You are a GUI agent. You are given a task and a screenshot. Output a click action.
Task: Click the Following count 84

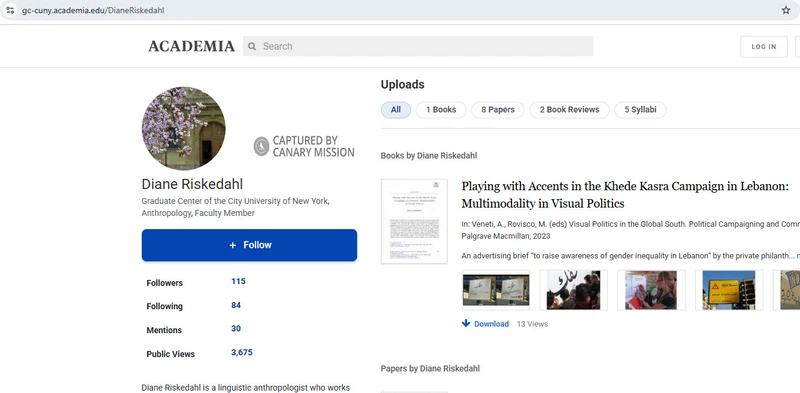coord(236,305)
